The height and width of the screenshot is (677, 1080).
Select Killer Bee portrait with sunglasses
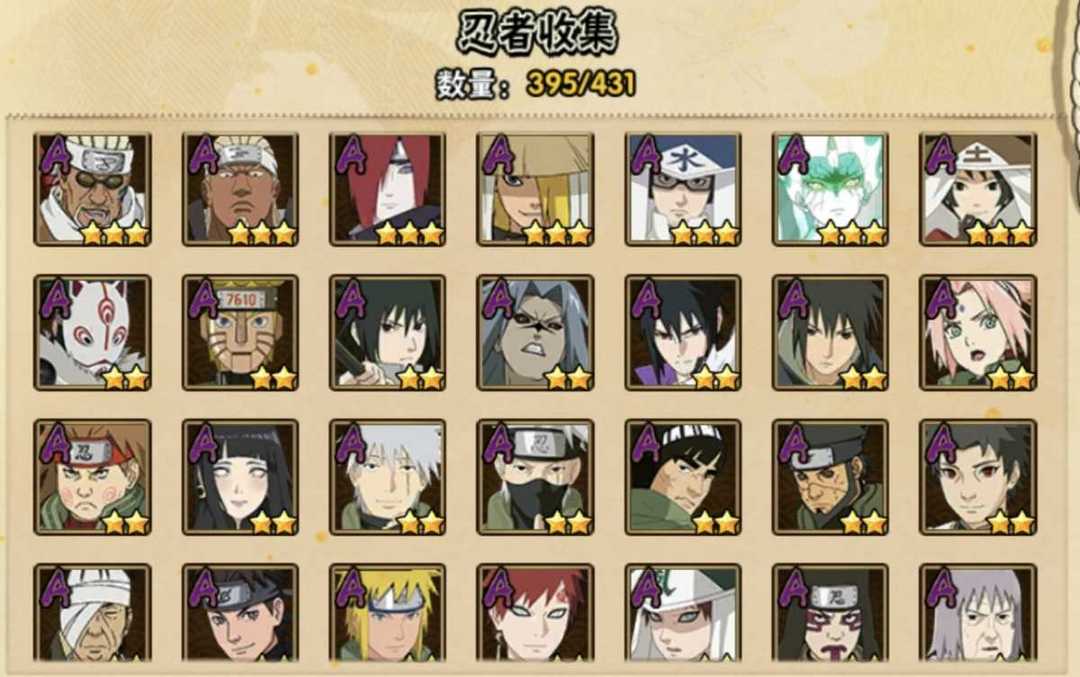pyautogui.click(x=92, y=189)
